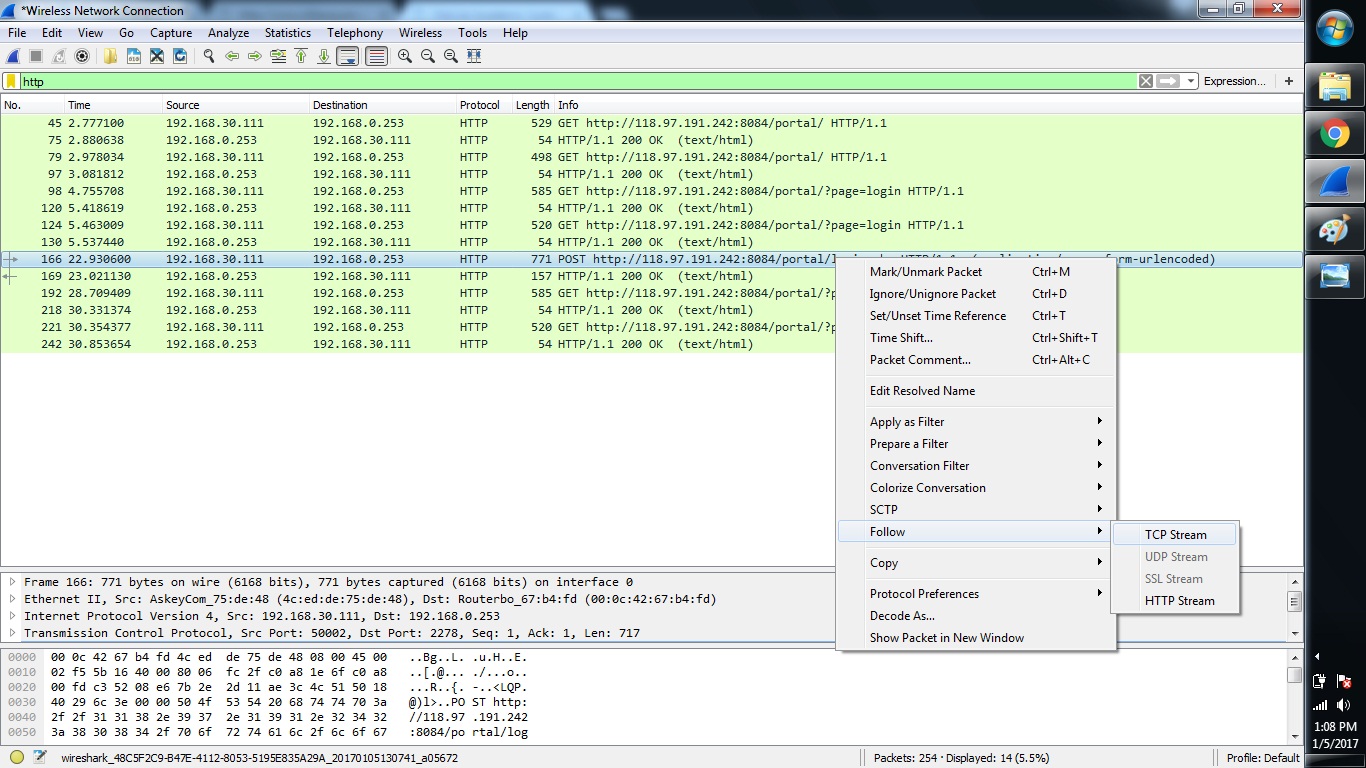Open capture options via the gear icon
The width and height of the screenshot is (1366, 768).
[82, 56]
